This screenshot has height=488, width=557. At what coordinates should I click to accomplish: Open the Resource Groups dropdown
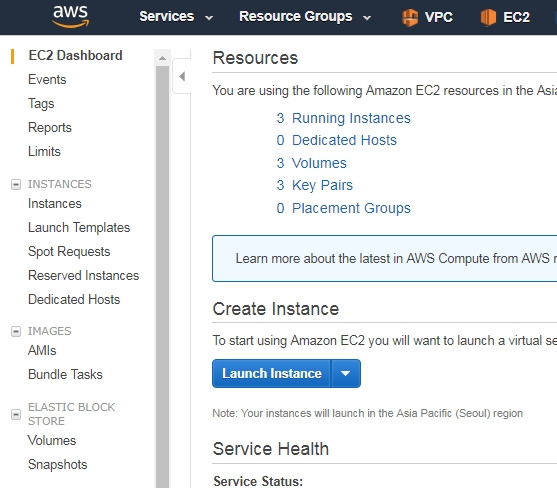305,16
